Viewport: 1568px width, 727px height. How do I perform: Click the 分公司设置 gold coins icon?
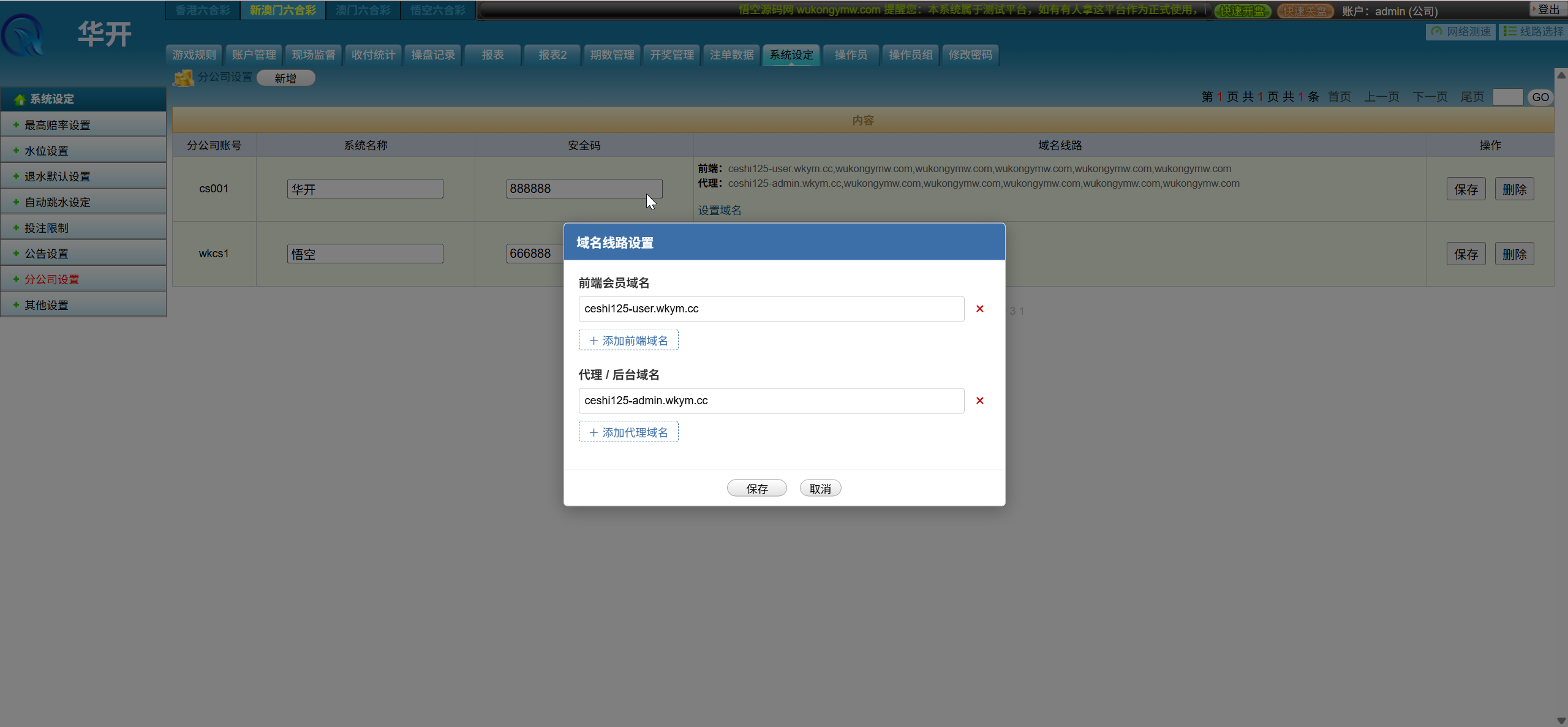[183, 78]
